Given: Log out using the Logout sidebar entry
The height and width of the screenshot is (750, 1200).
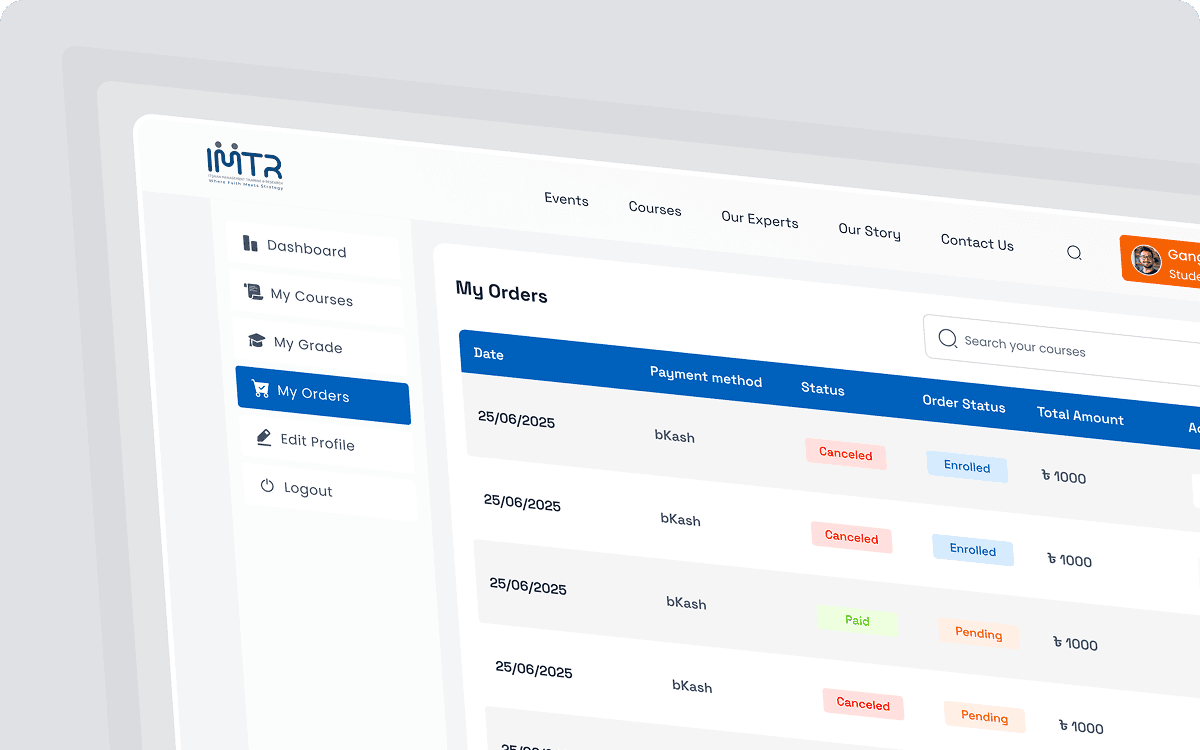Looking at the screenshot, I should (x=305, y=489).
